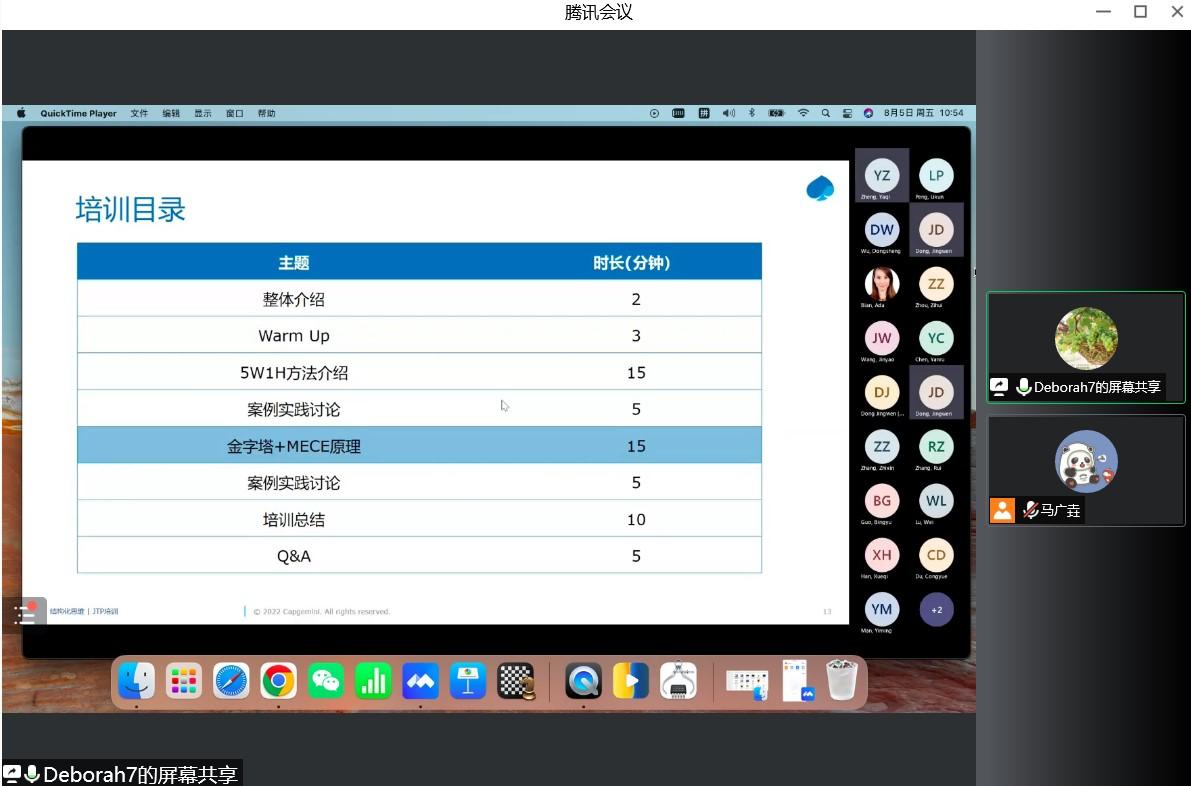Click the Spotlight search icon in the menu bar
The height and width of the screenshot is (786, 1191).
pyautogui.click(x=826, y=113)
